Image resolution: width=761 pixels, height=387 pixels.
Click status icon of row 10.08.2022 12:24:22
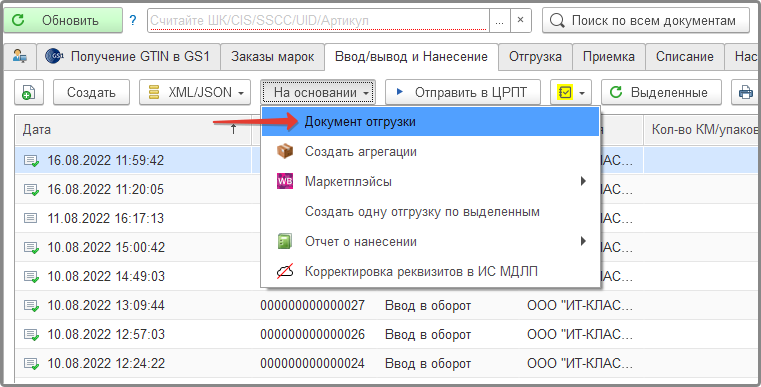[x=32, y=364]
